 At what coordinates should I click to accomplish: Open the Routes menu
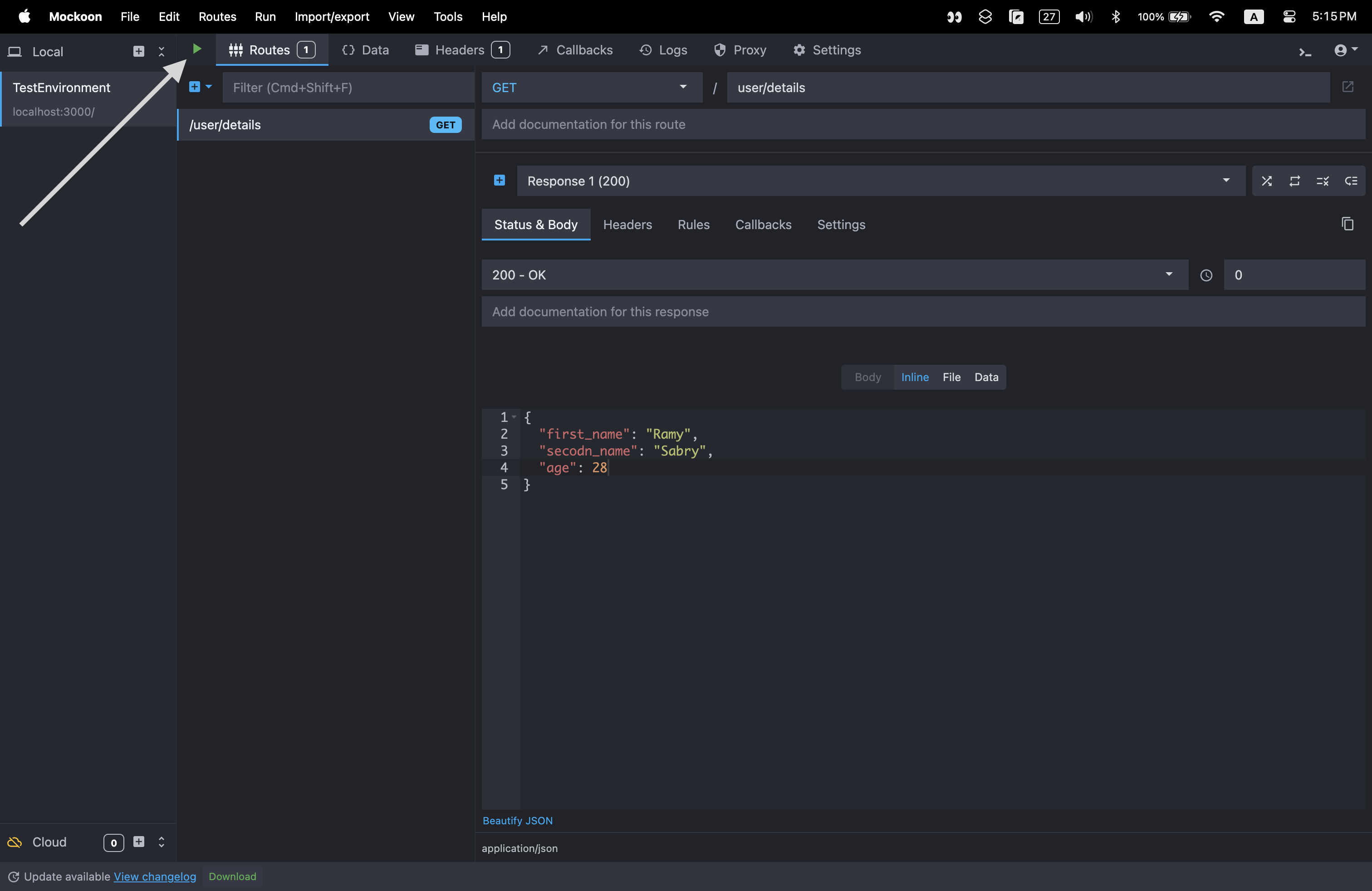217,17
